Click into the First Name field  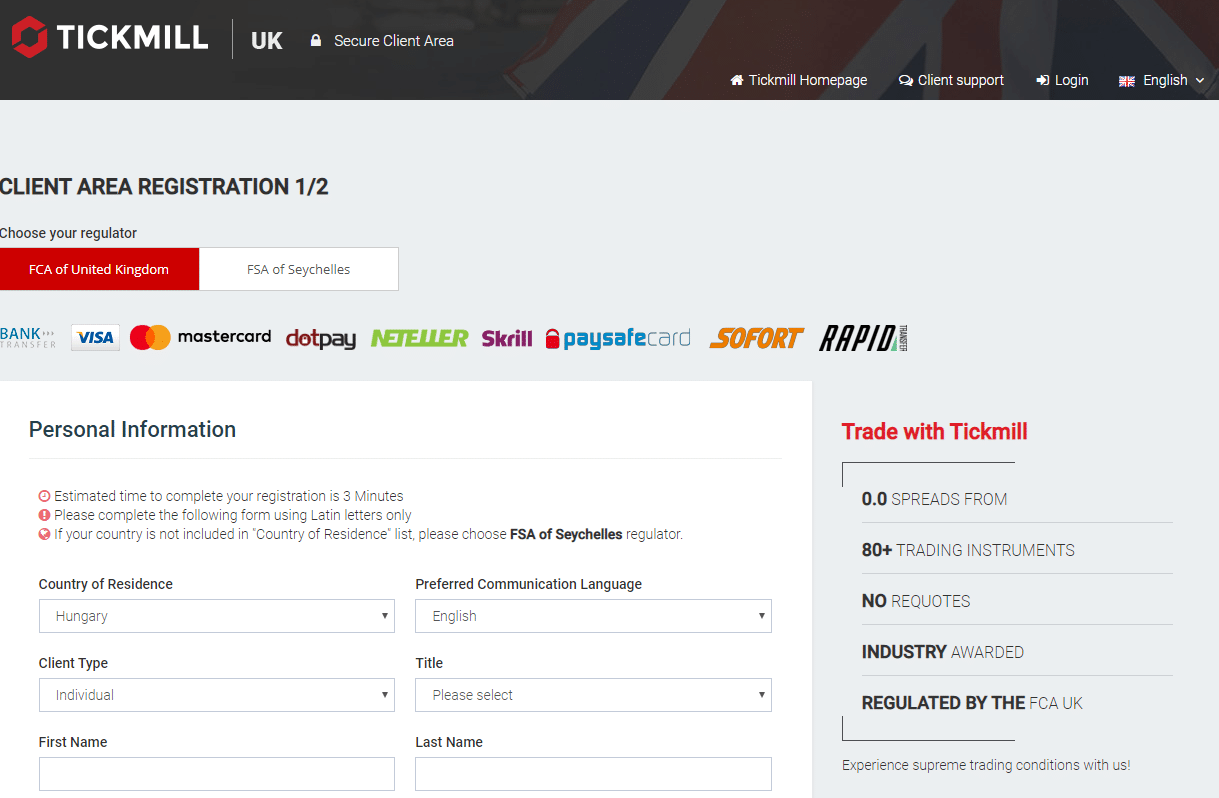[217, 774]
